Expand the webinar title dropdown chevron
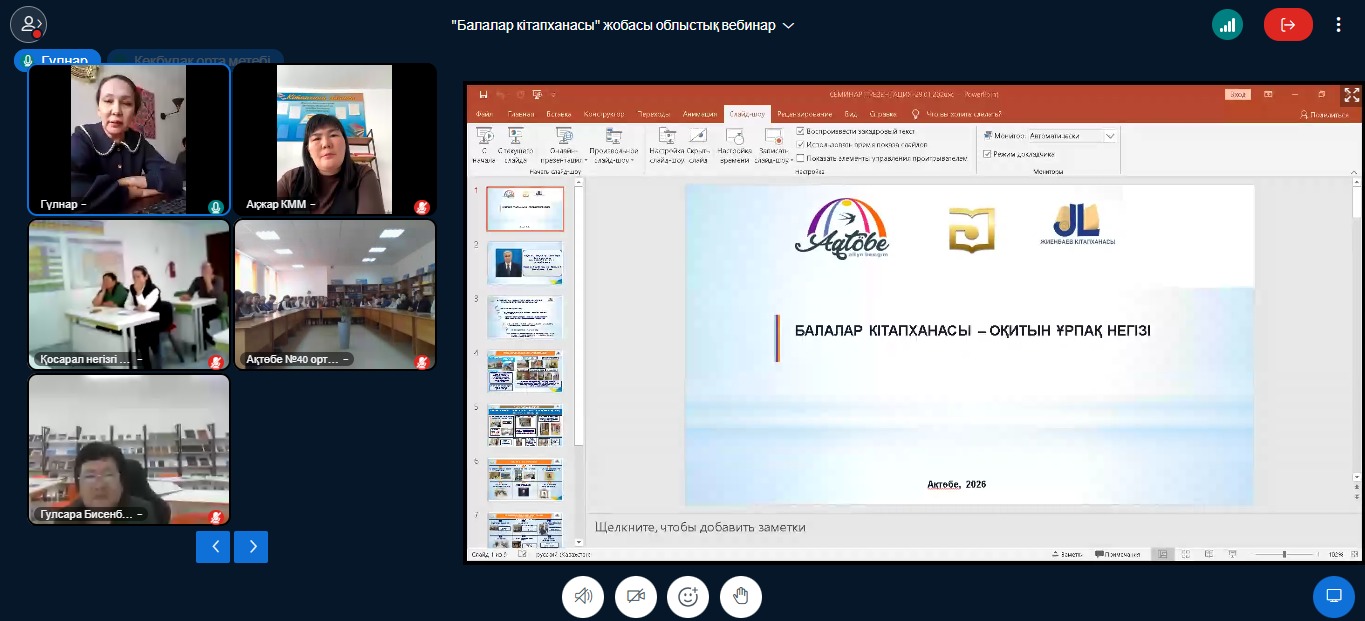Screen dimensions: 1365x621 tap(788, 26)
